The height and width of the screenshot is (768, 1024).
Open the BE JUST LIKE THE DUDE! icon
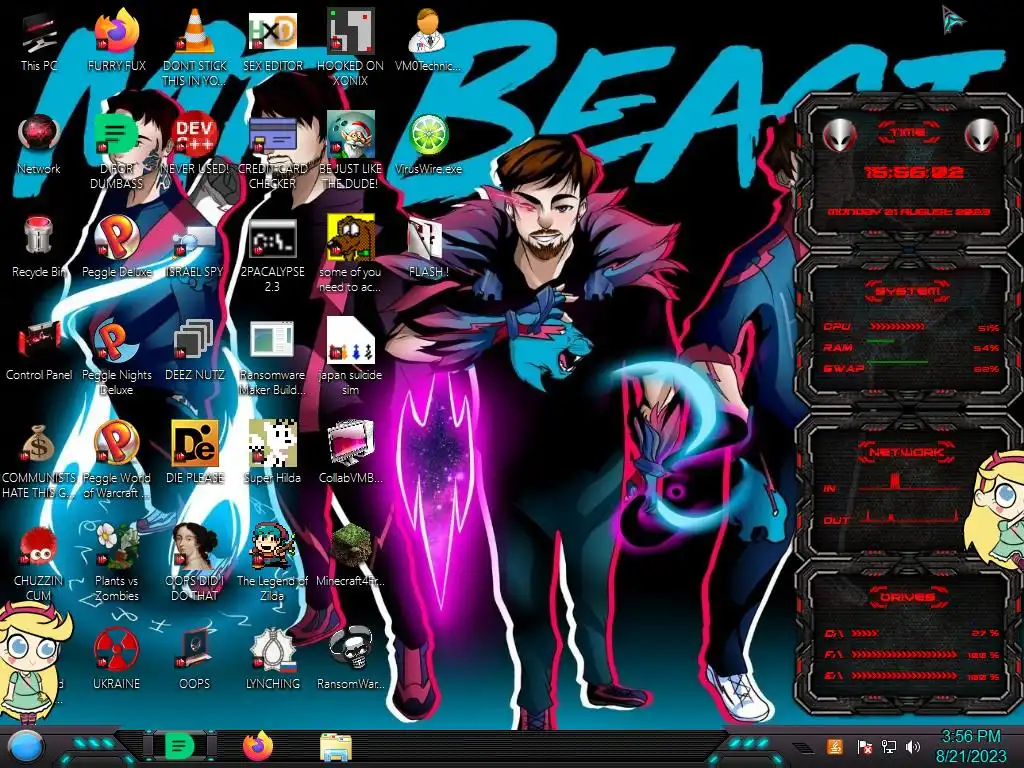pos(350,152)
